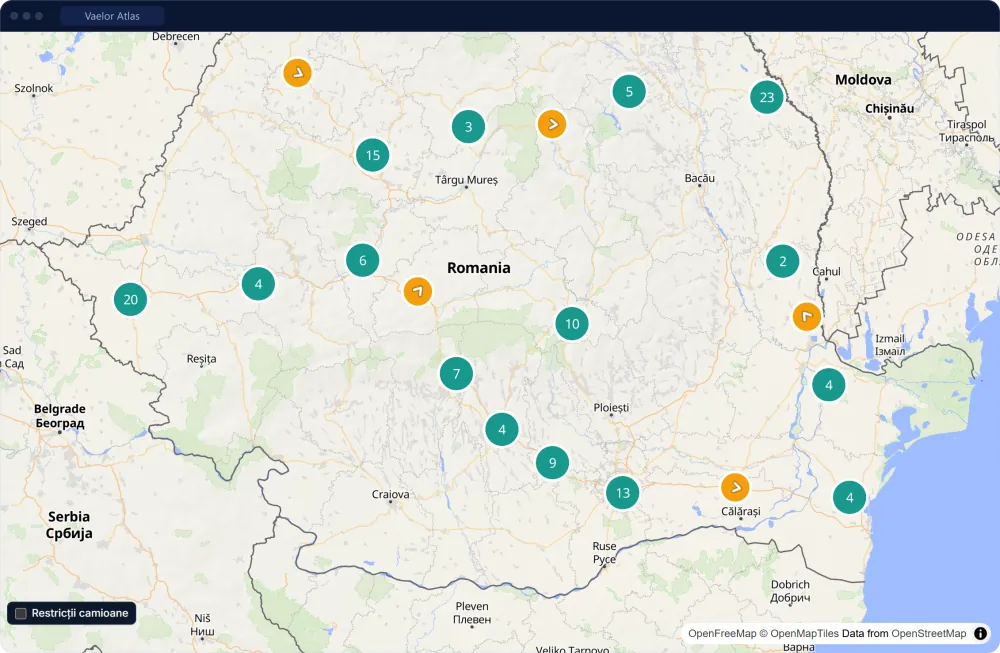This screenshot has width=1000, height=653.
Task: Click the Craiova city label
Action: click(390, 494)
